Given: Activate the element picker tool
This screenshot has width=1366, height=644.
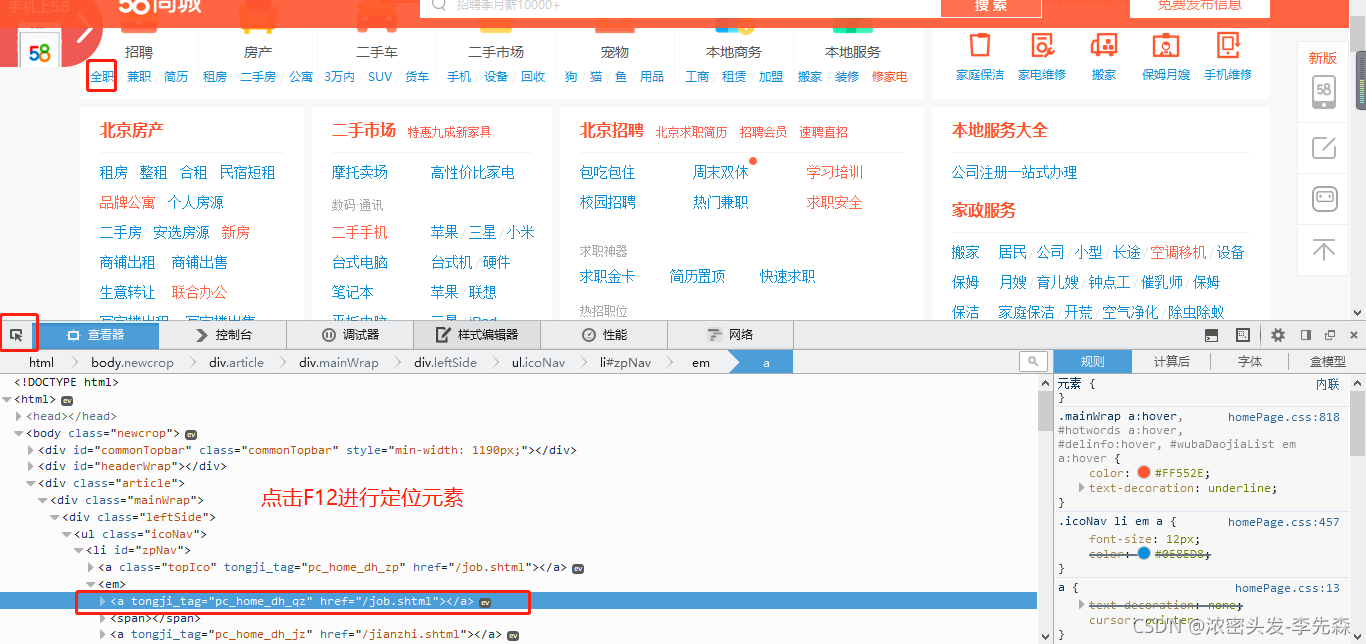Looking at the screenshot, I should coord(17,334).
